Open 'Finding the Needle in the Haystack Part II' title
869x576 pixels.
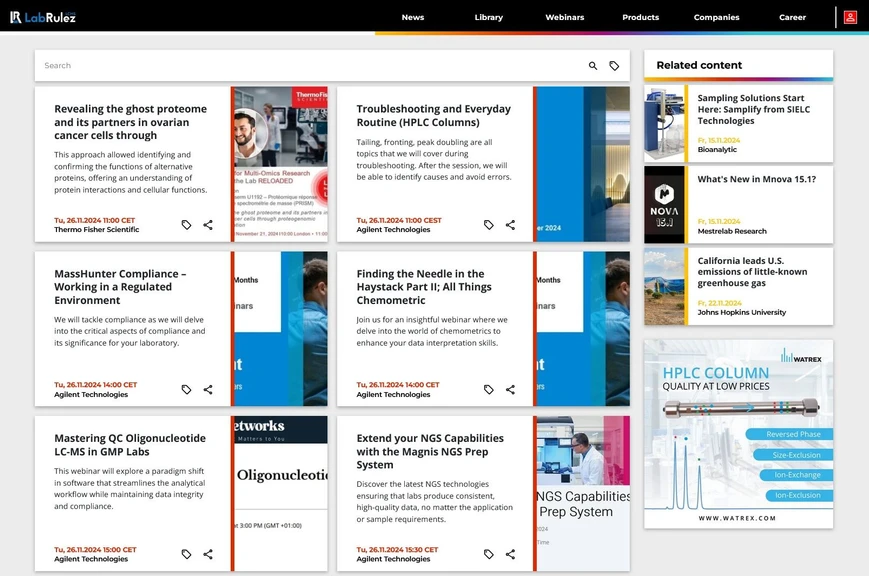click(424, 287)
